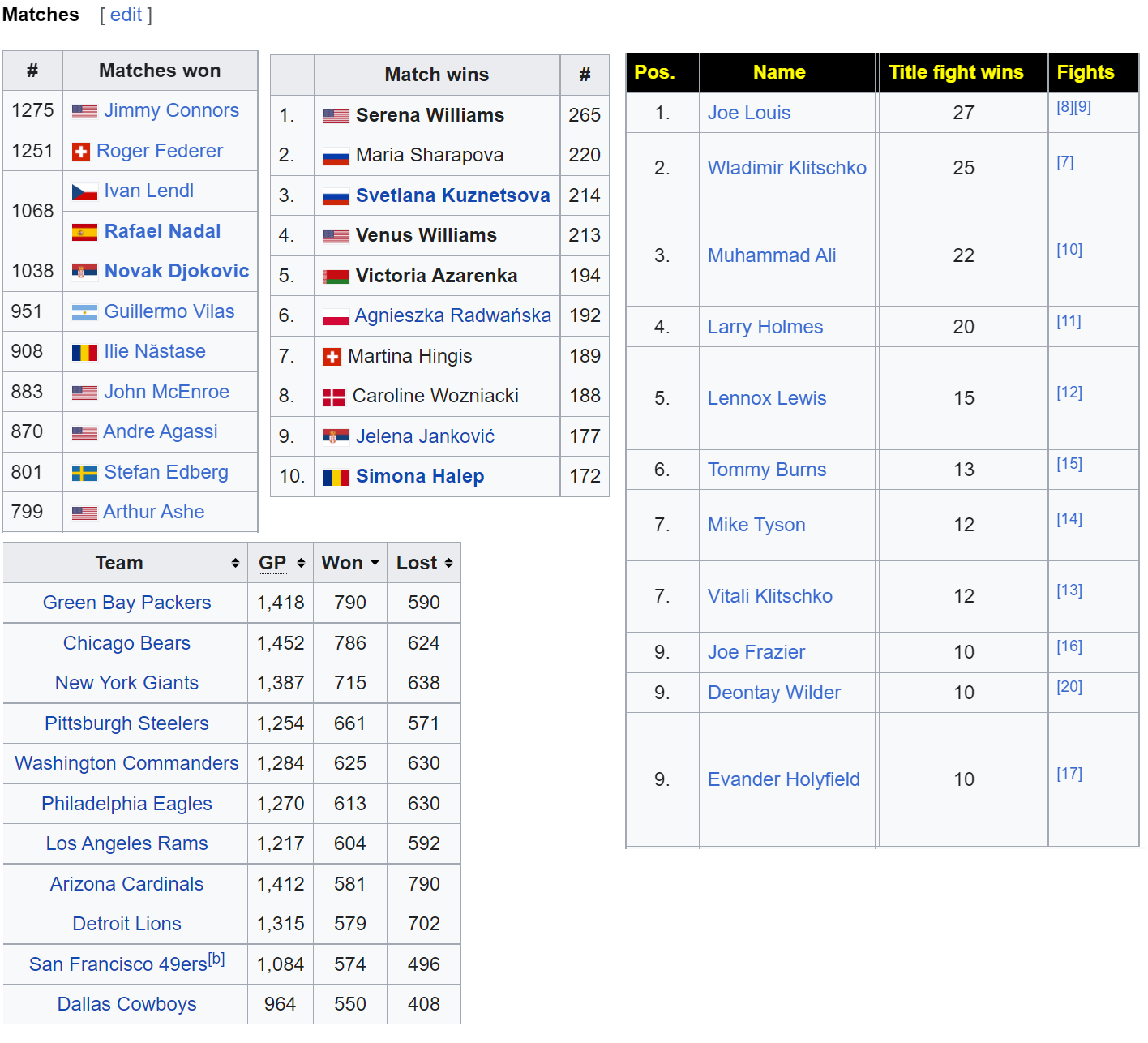Follow the Muhammad Ali link
Screen dimensions: 1148x1043
point(772,255)
